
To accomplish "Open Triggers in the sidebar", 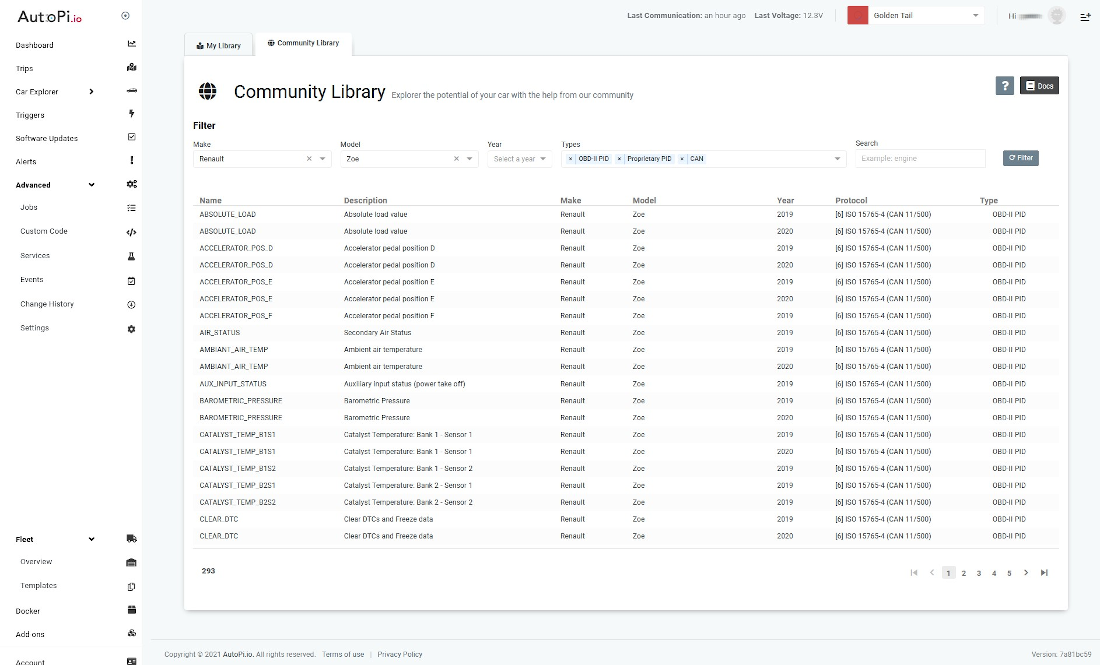I will coord(30,115).
